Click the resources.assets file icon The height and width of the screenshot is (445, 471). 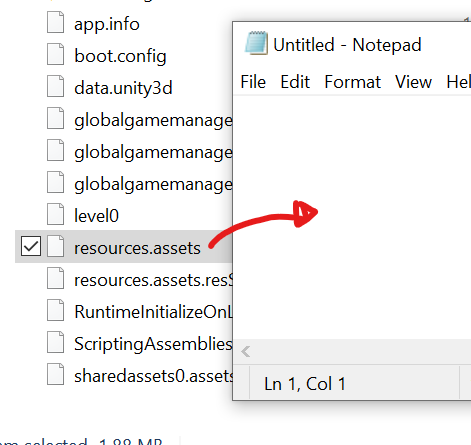(x=55, y=246)
